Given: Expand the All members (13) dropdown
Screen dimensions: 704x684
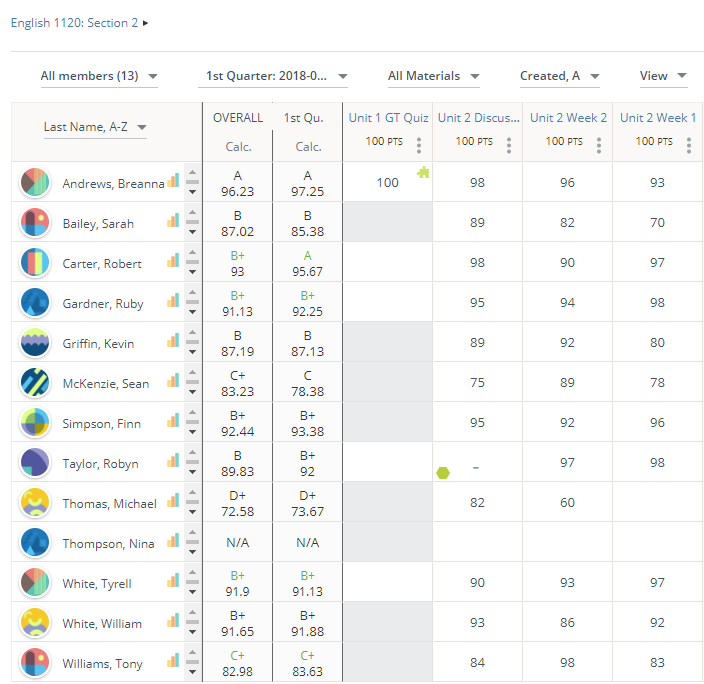Looking at the screenshot, I should click(98, 76).
